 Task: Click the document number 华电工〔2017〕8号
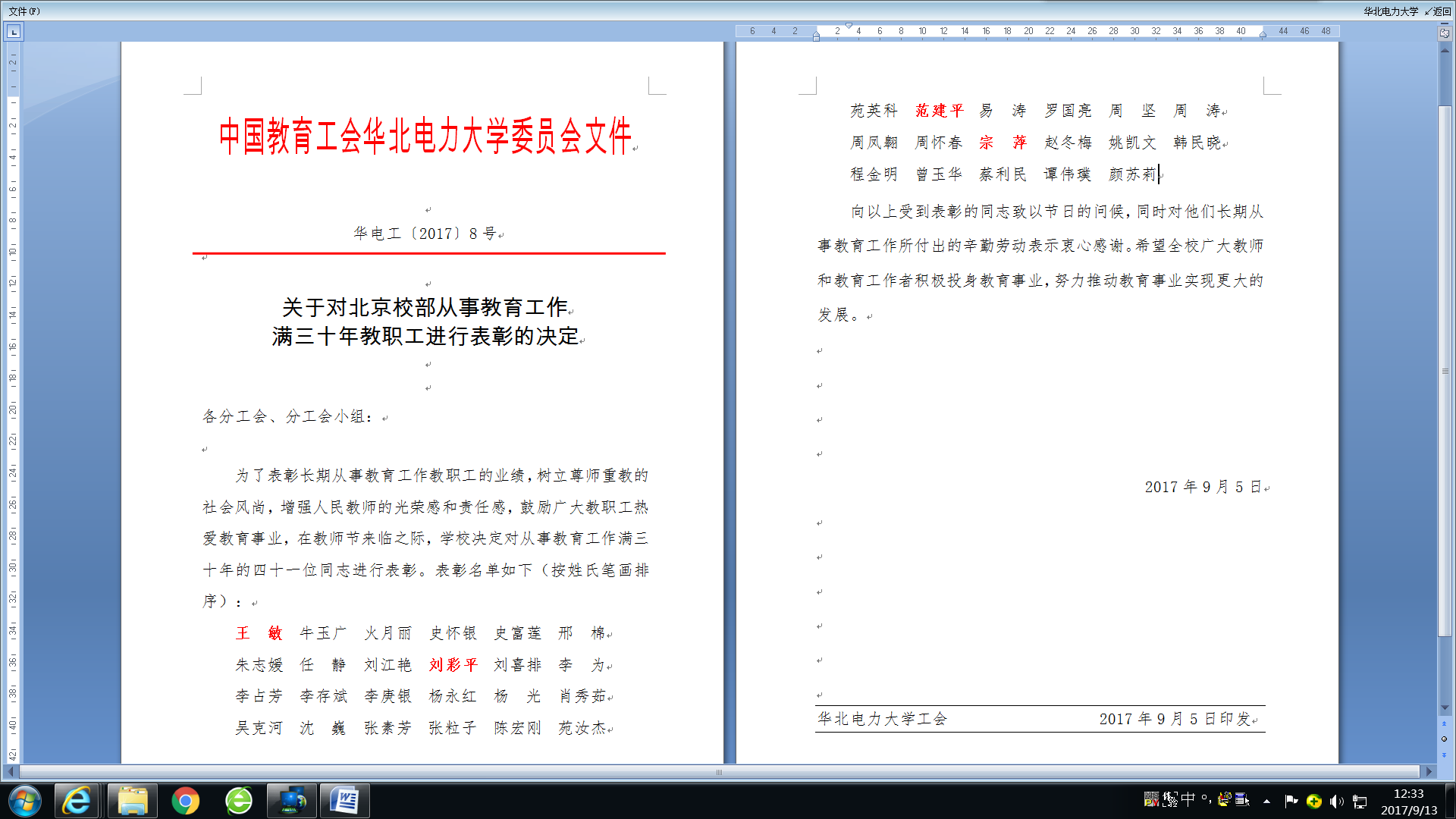(425, 234)
